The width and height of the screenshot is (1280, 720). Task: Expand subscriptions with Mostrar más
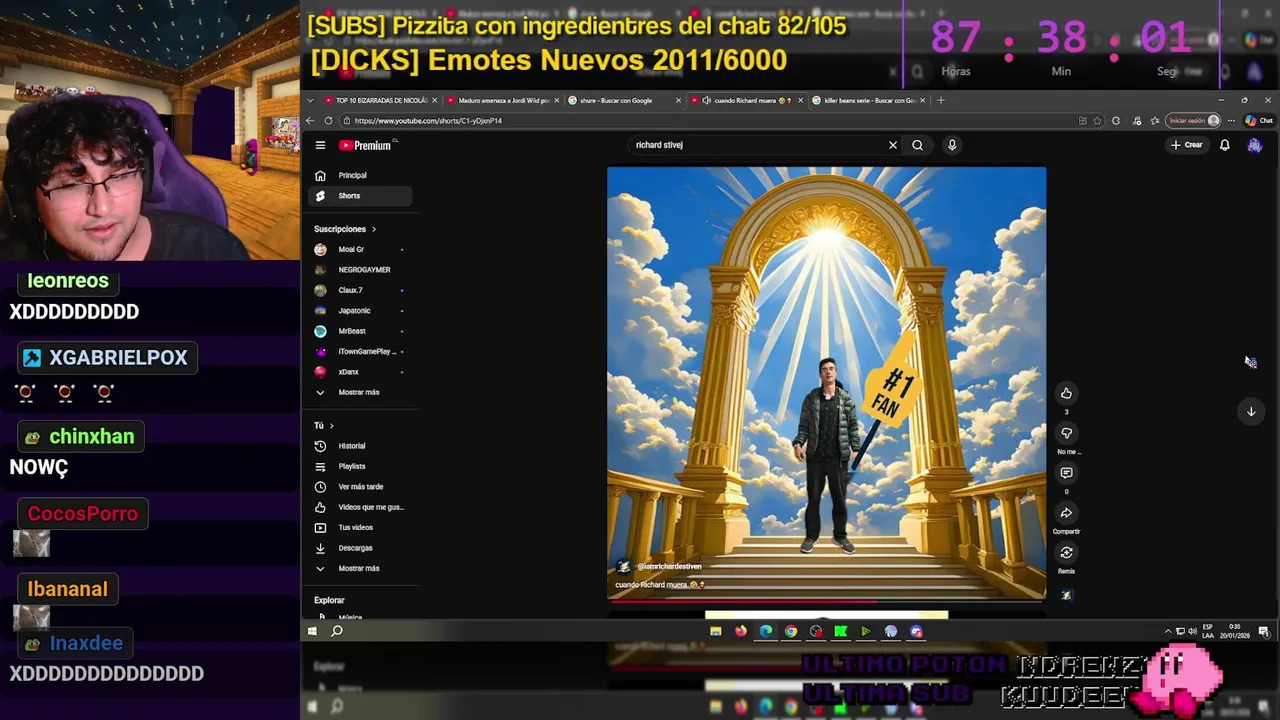tap(360, 392)
